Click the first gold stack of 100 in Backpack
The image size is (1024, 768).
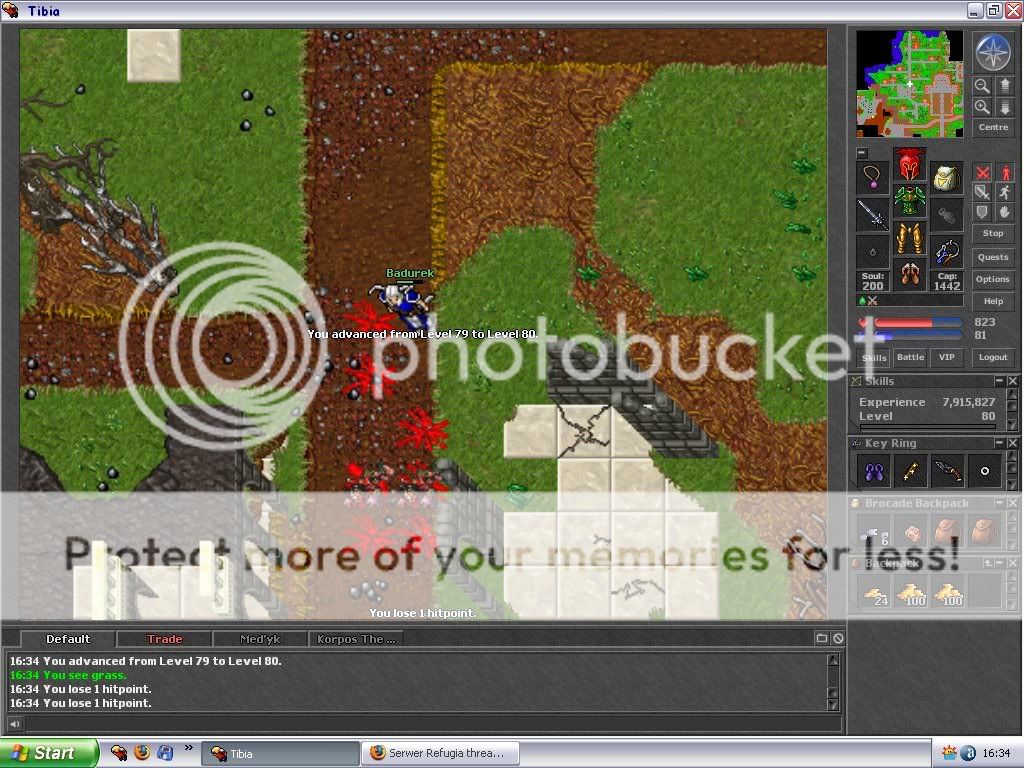911,592
